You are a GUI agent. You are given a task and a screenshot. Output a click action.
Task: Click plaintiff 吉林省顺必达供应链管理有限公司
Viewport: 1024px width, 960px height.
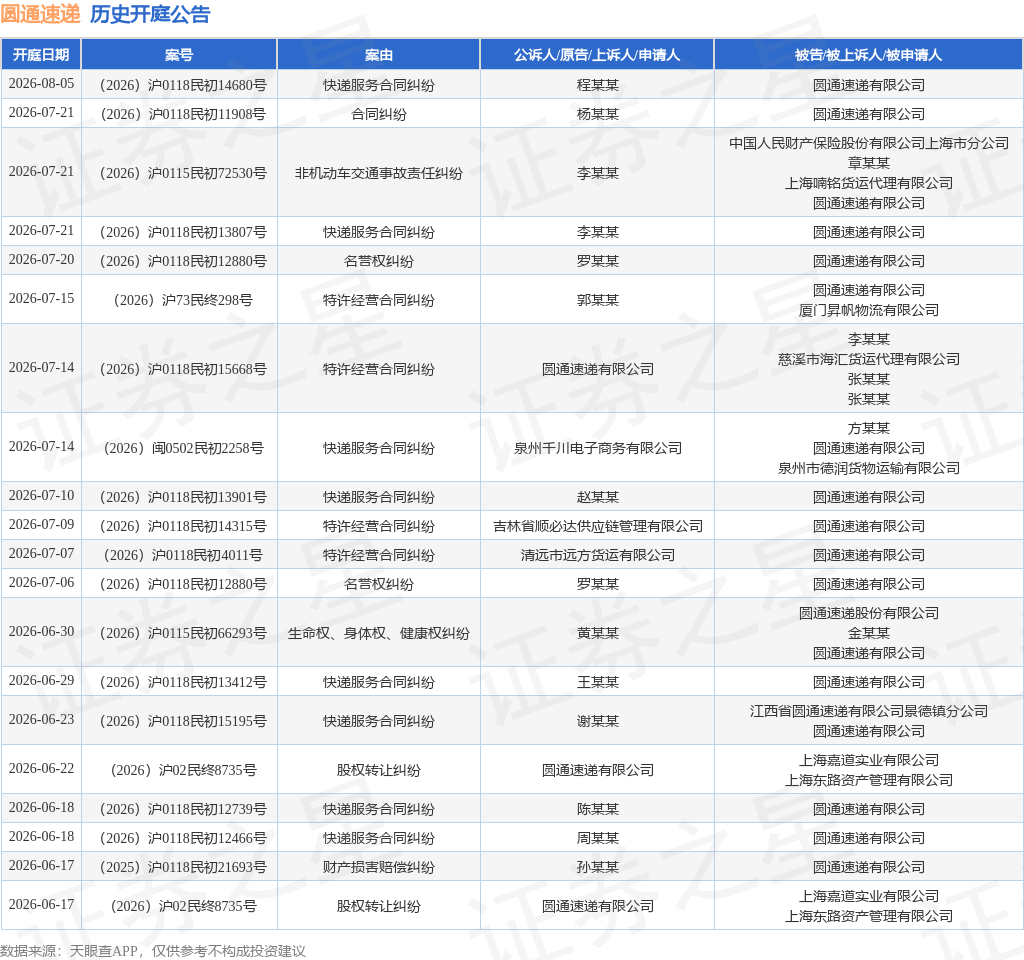(598, 526)
